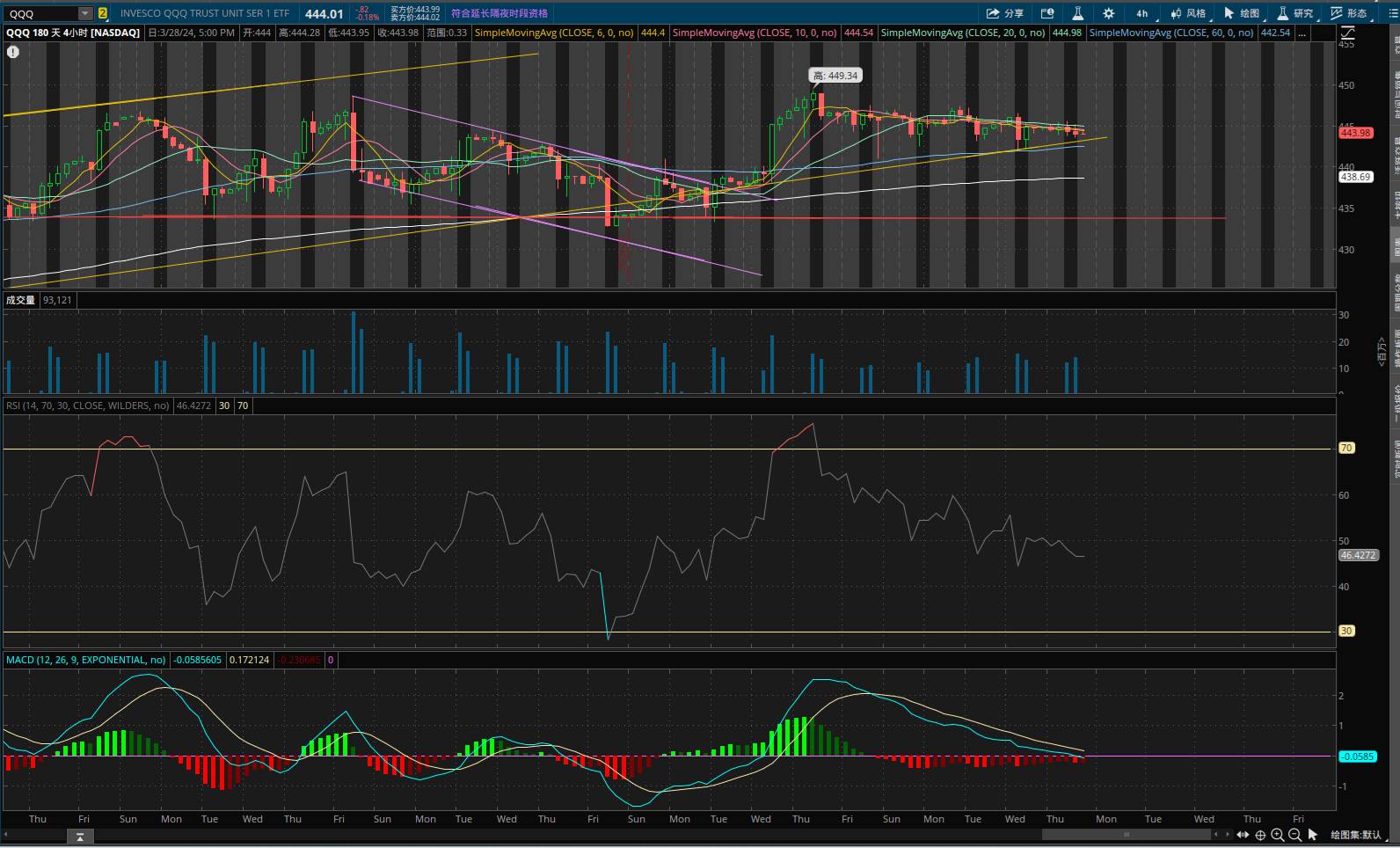Click the RSI value 46.4272 in header

(193, 406)
